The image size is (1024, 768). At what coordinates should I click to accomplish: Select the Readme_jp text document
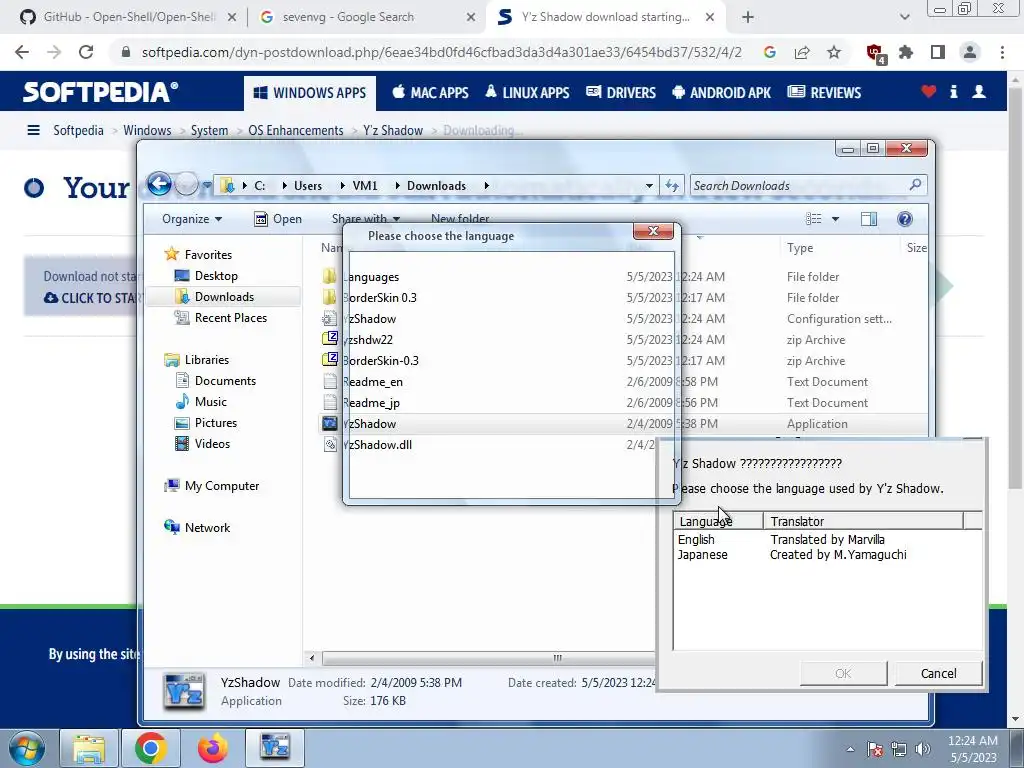tap(372, 402)
